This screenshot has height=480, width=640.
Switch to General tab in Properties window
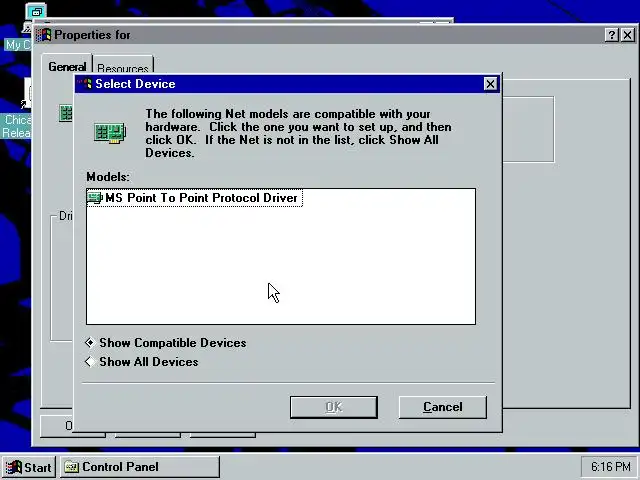click(67, 67)
